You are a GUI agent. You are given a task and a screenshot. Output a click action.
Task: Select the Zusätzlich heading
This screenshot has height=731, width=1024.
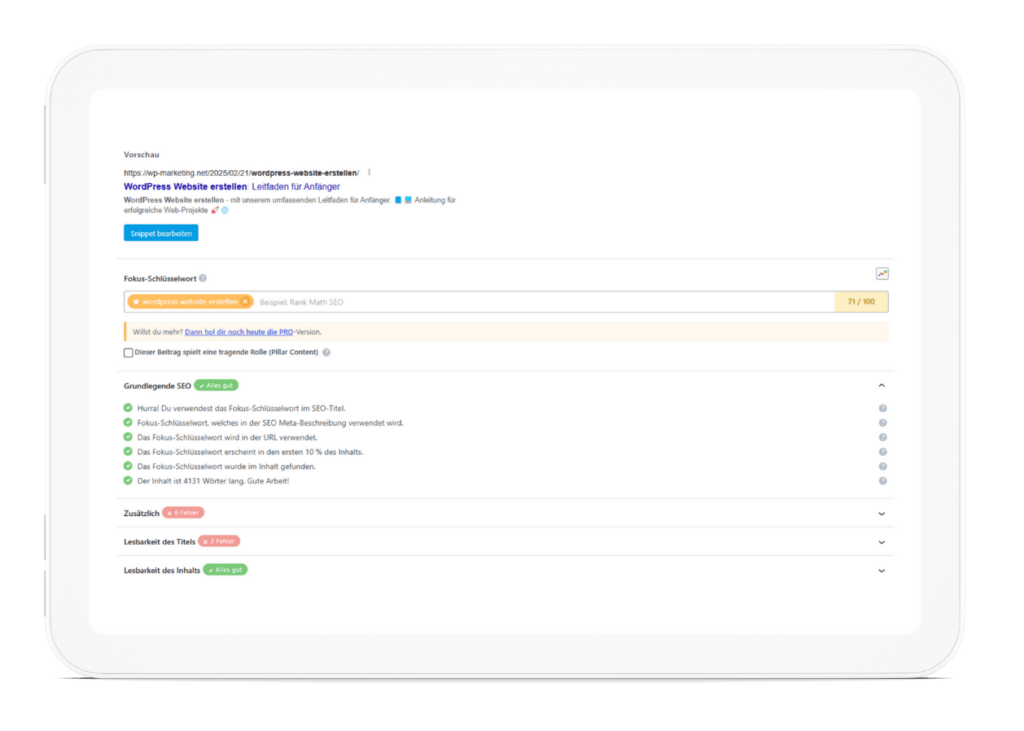[142, 513]
